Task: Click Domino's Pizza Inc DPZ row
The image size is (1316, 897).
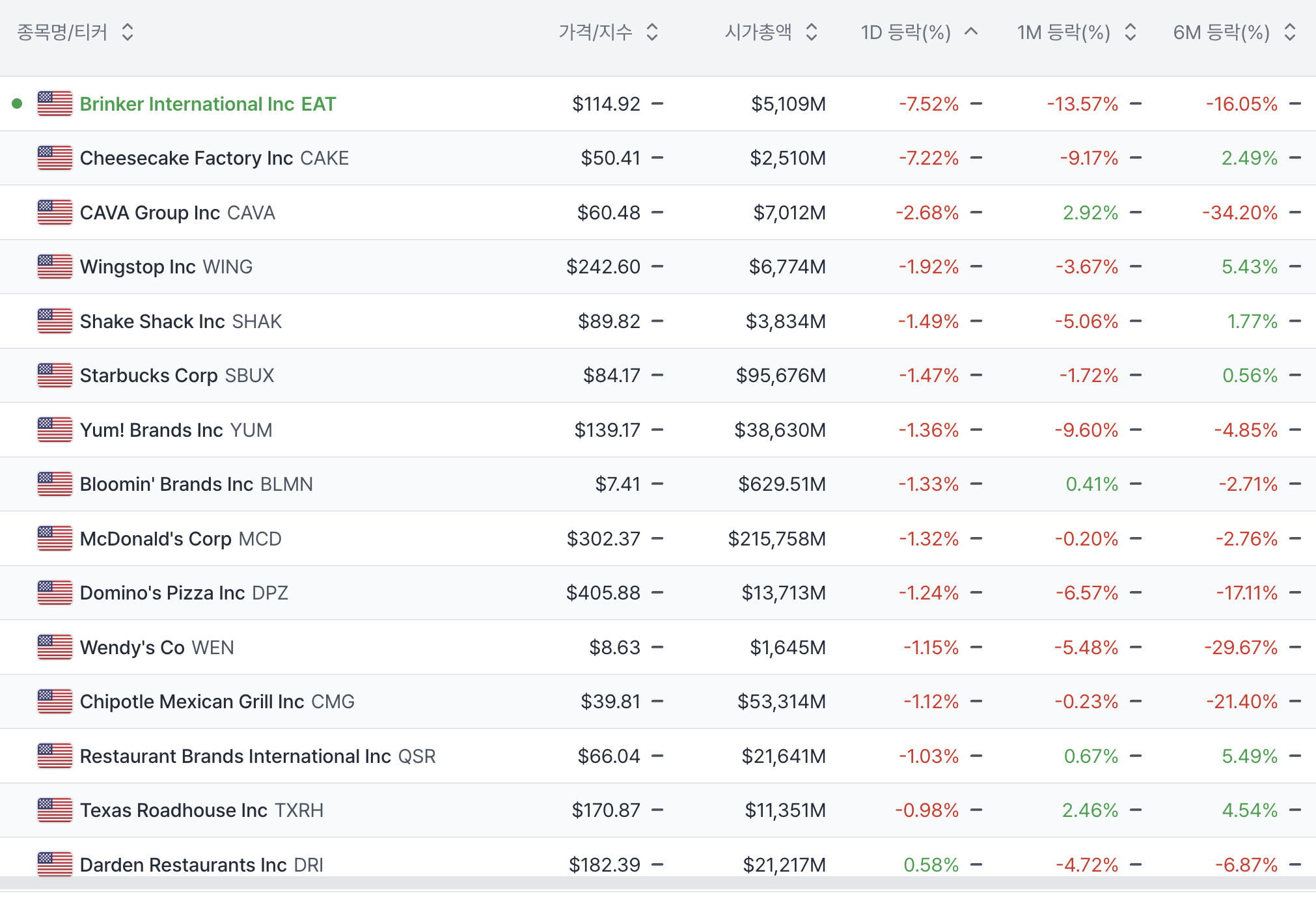Action: pyautogui.click(x=184, y=593)
